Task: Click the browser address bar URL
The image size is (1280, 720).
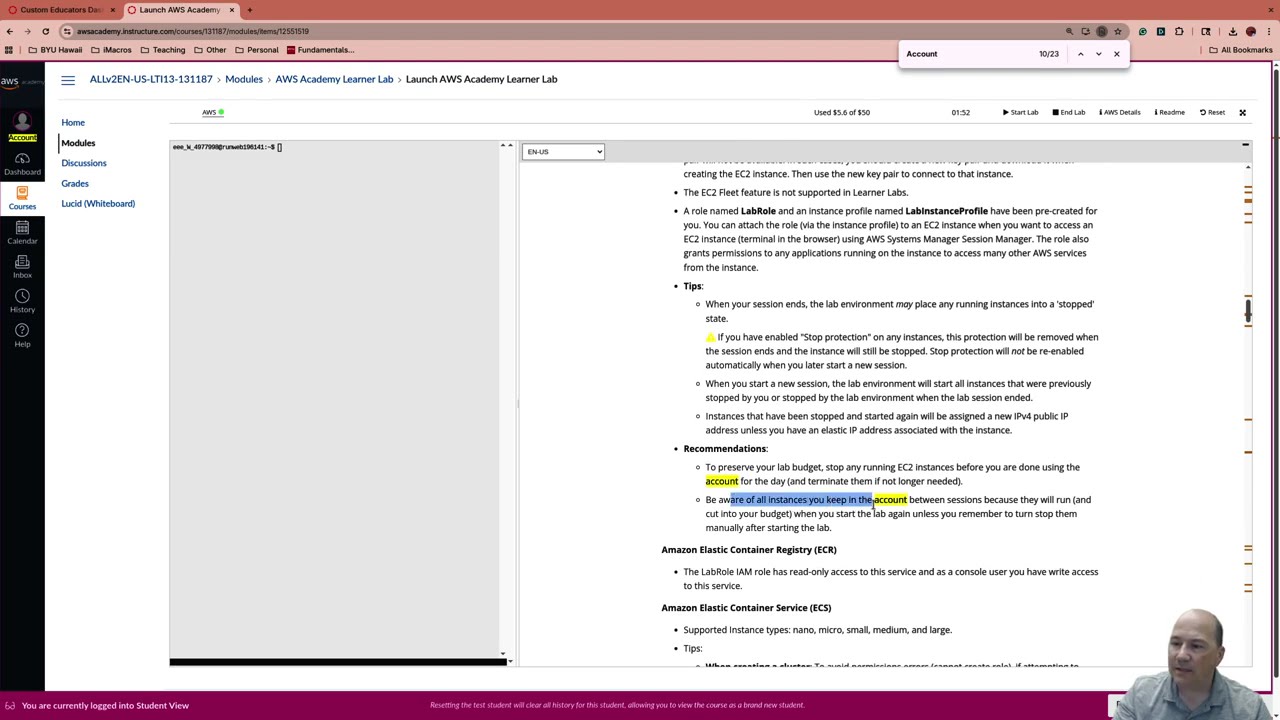Action: 193,31
